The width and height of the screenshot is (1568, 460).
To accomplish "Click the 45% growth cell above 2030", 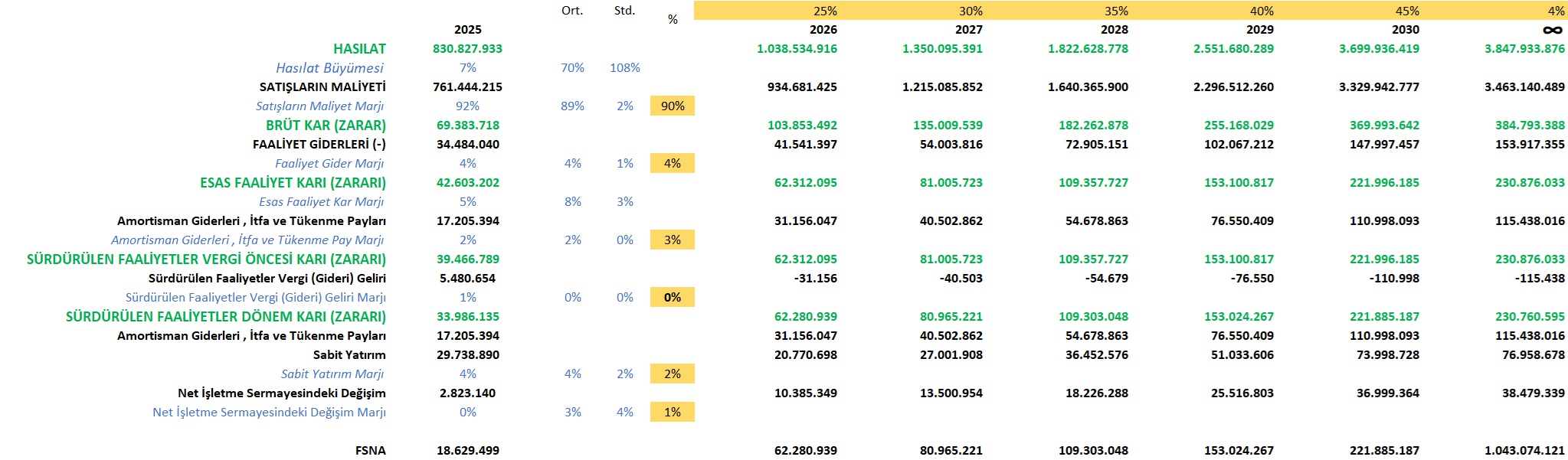I will (1406, 11).
